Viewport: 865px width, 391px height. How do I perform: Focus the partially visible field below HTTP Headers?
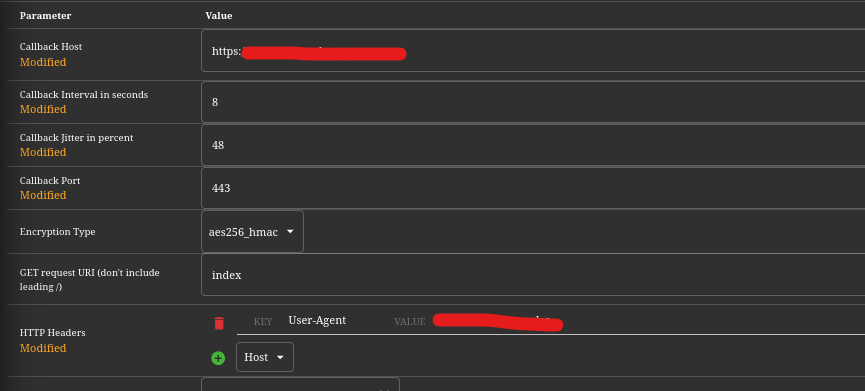pos(300,384)
